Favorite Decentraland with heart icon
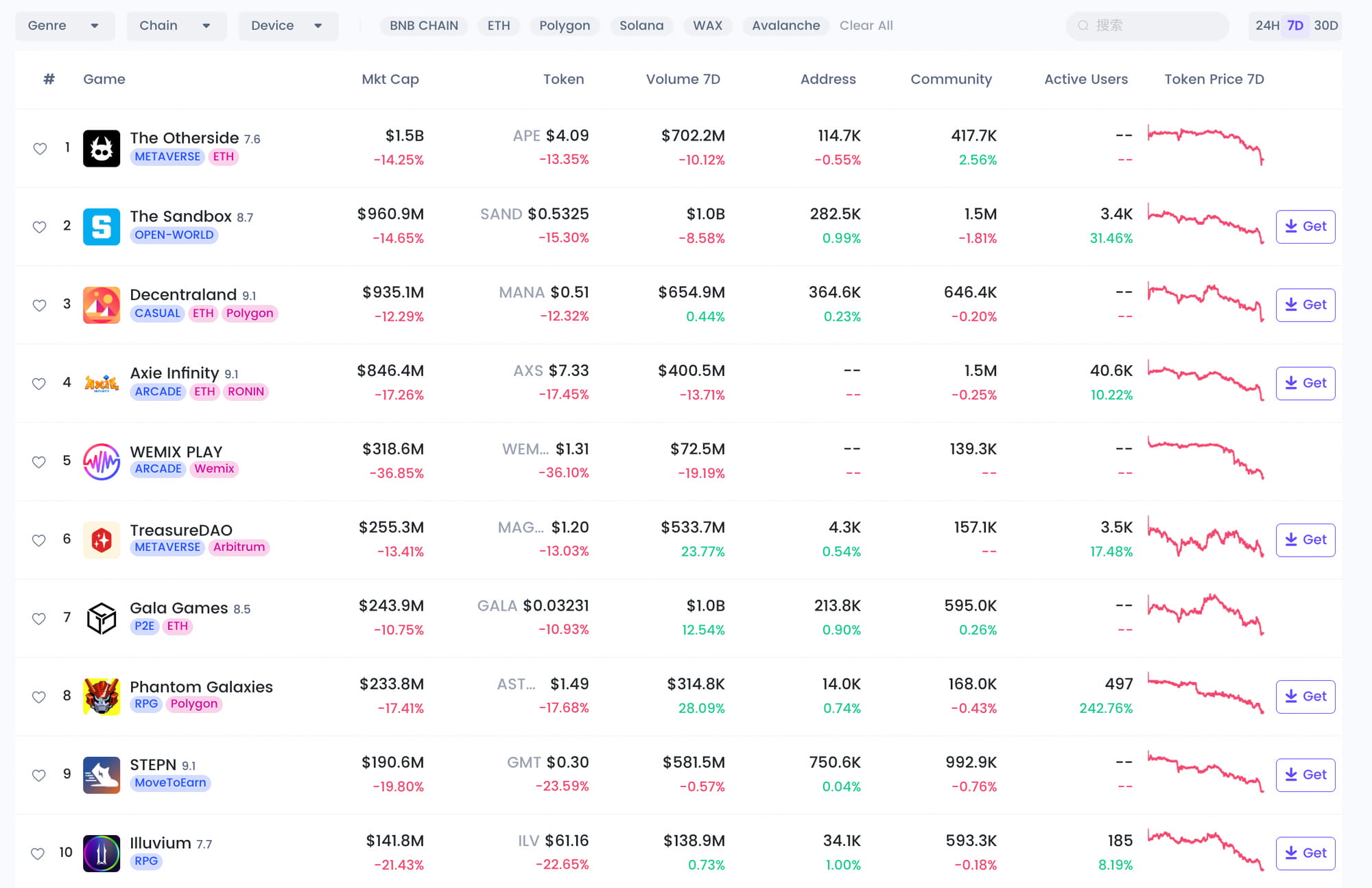 [x=40, y=305]
